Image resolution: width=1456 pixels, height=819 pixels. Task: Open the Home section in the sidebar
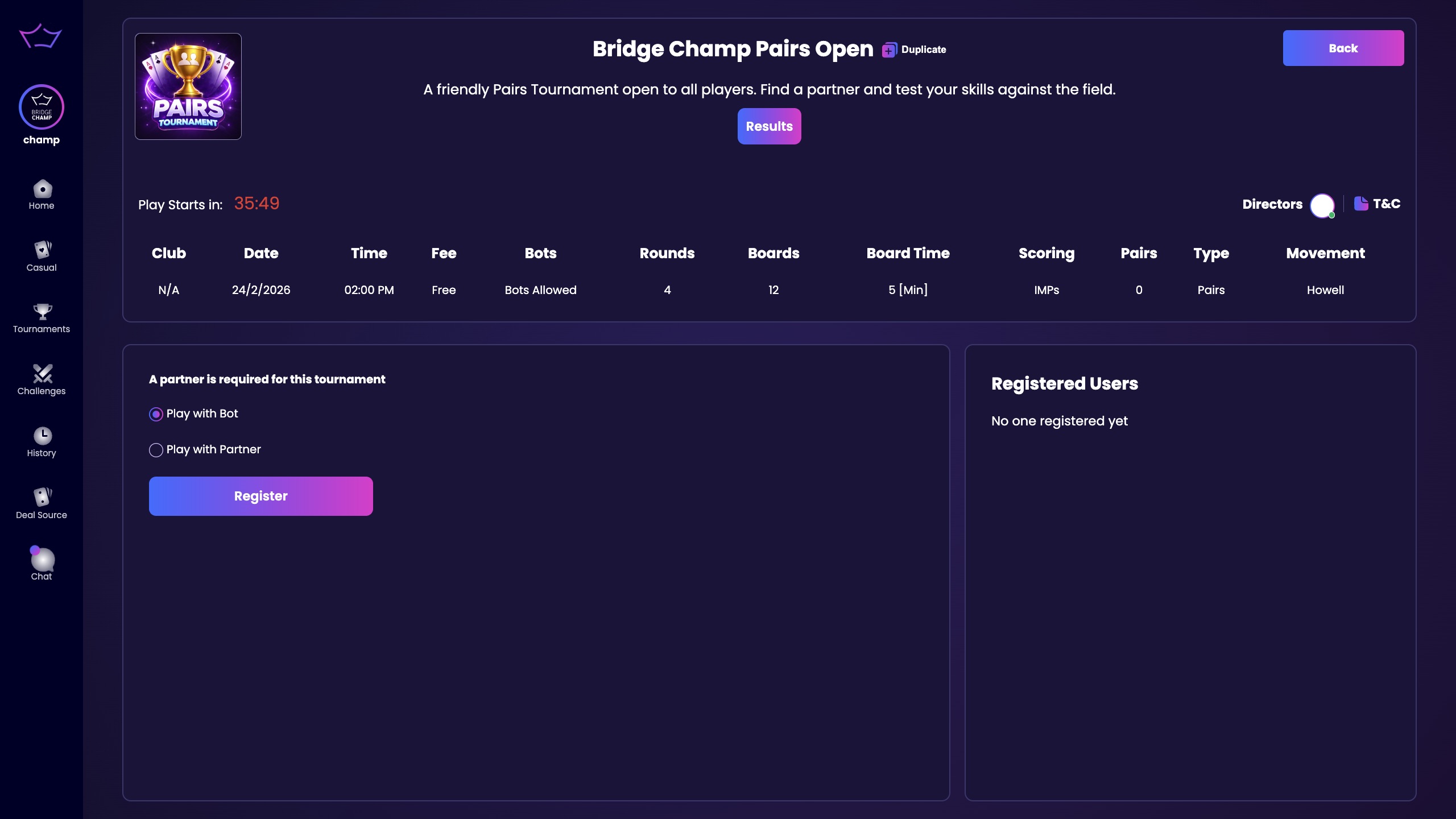[41, 194]
